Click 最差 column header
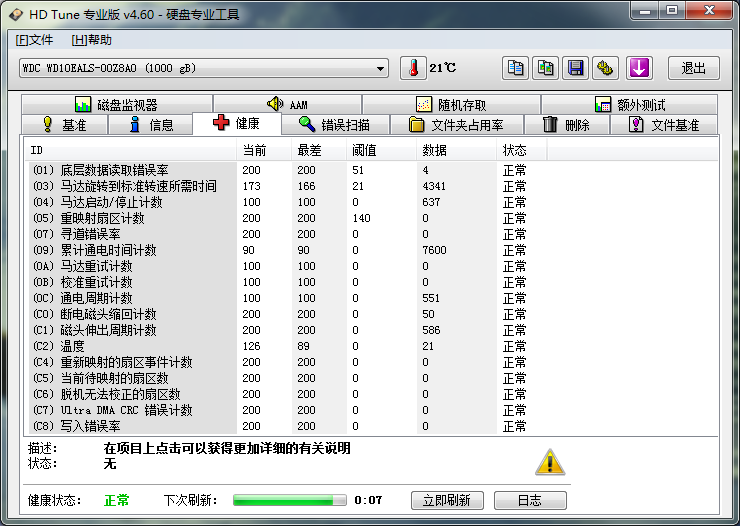The height and width of the screenshot is (526, 740). pos(319,150)
